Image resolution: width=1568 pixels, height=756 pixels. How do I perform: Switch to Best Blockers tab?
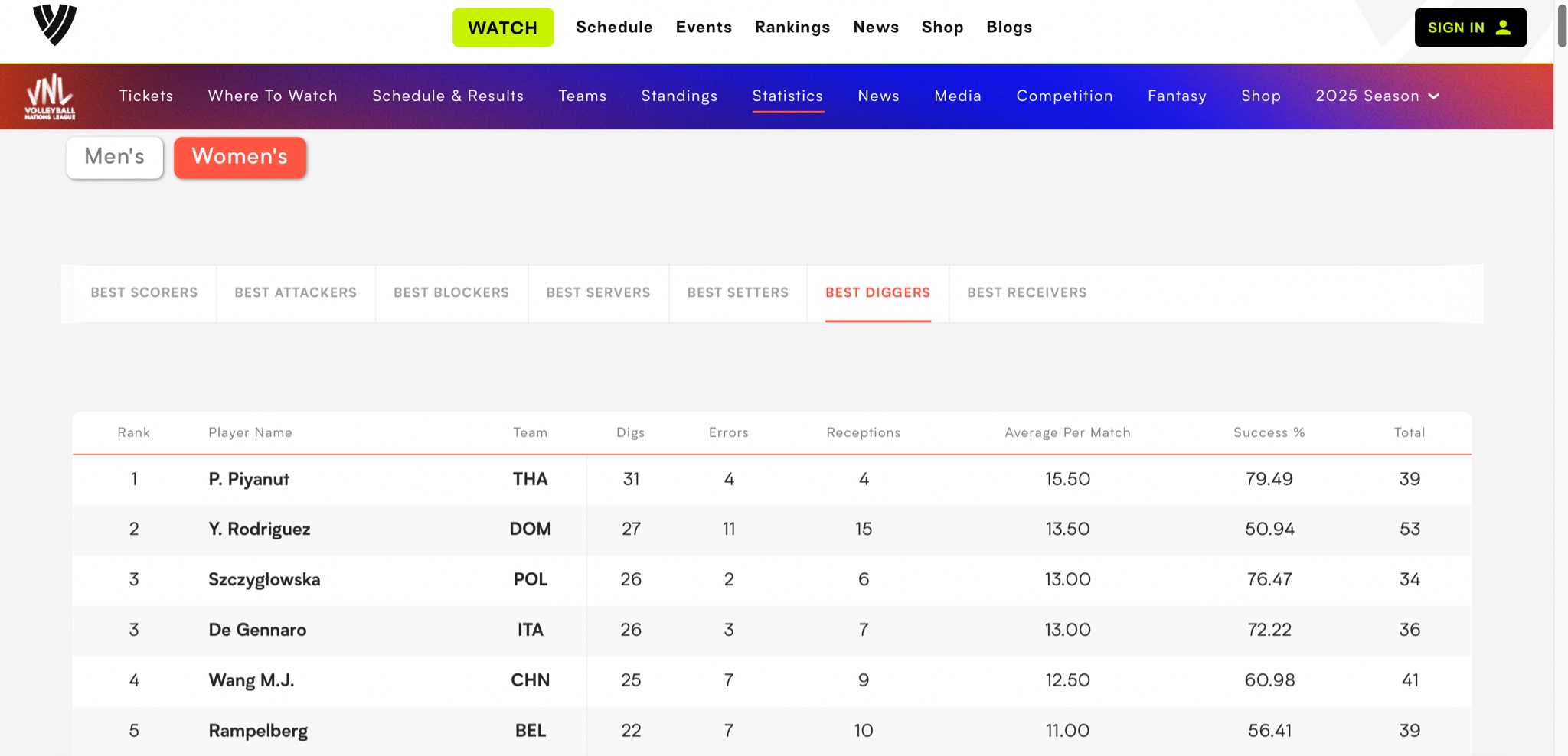452,292
